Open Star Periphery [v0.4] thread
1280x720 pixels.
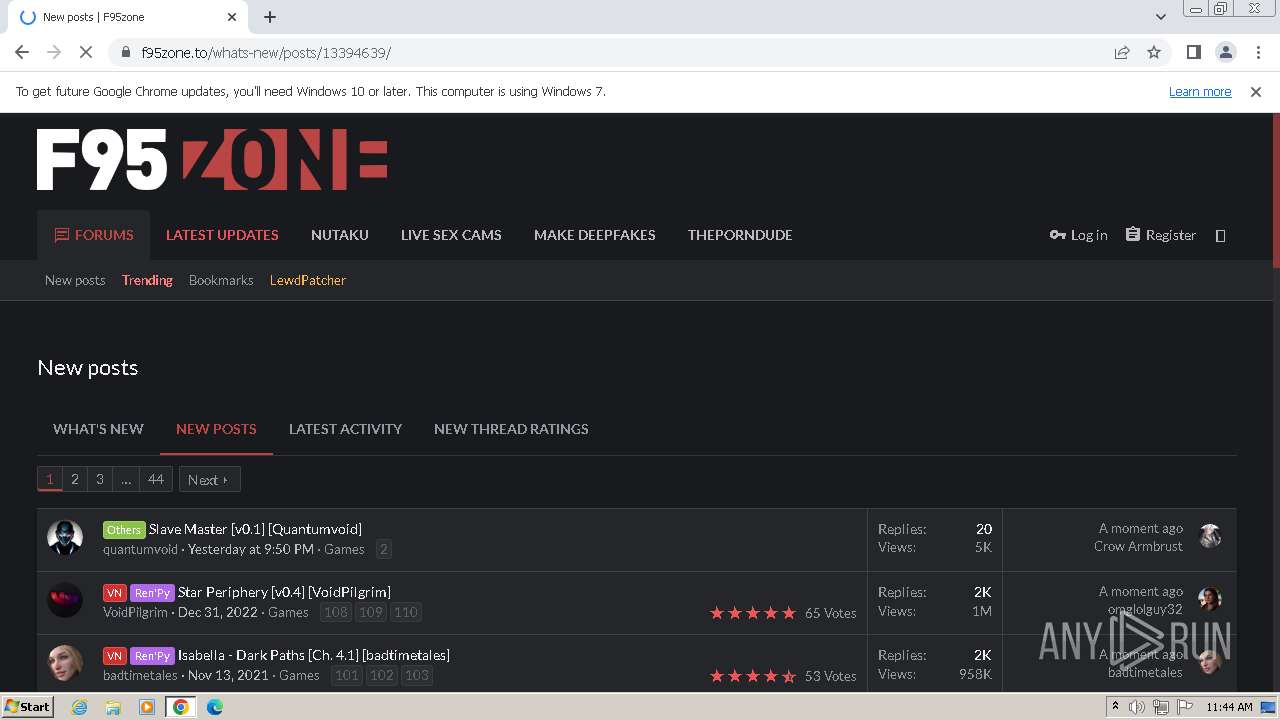tap(284, 592)
